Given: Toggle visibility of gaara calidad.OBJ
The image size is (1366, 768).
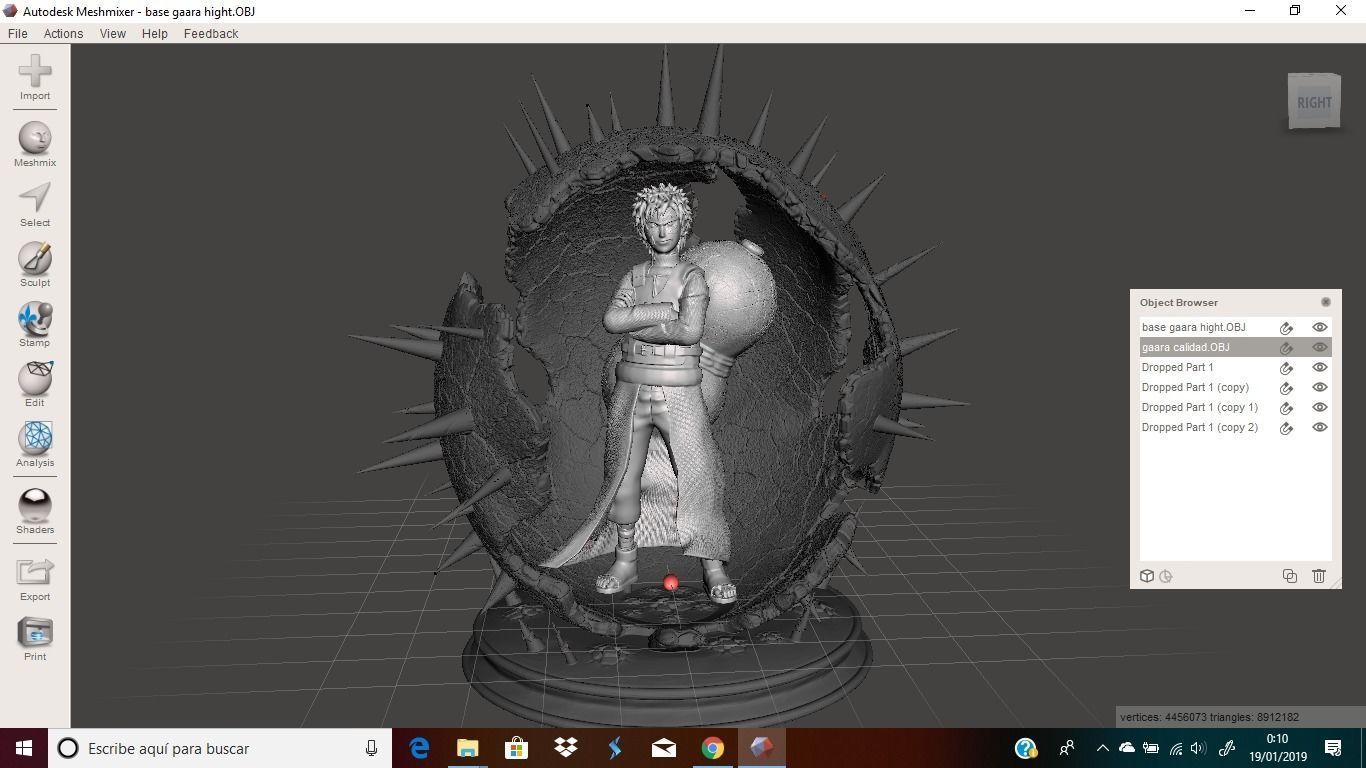Looking at the screenshot, I should pos(1320,347).
